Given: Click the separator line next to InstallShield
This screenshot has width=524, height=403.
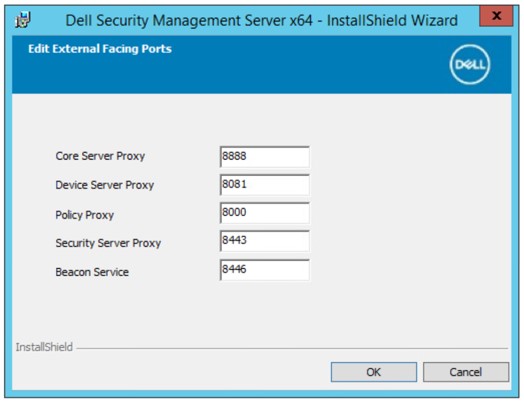Looking at the screenshot, I should click(292, 348).
